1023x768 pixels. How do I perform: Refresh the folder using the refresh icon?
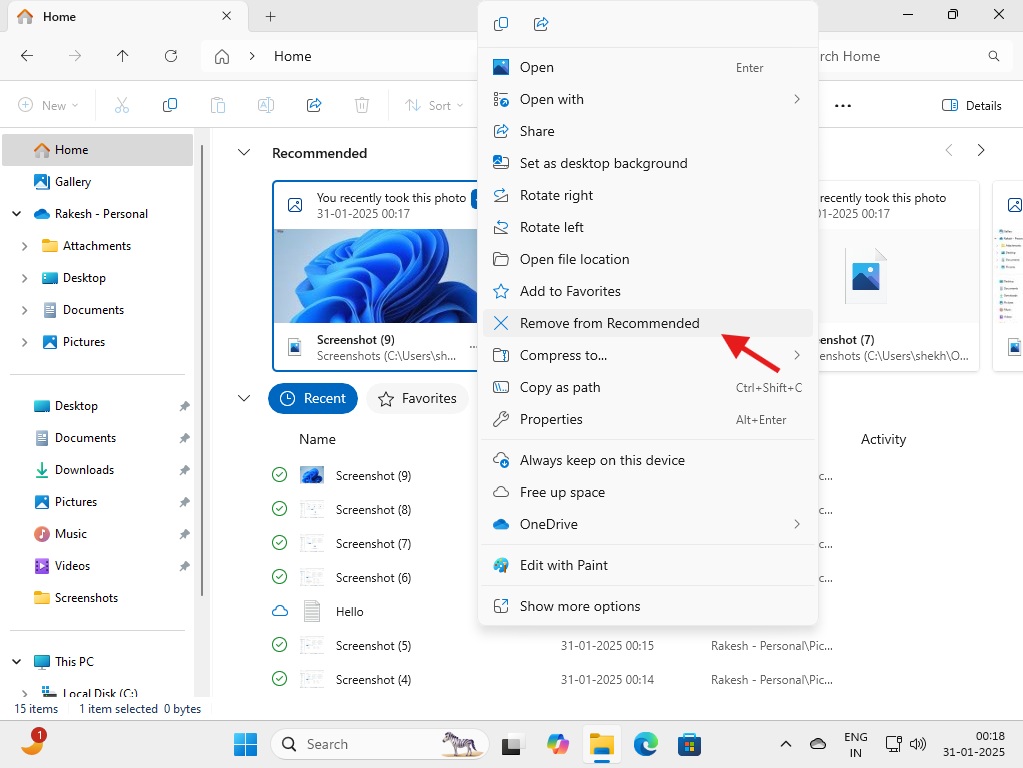click(x=170, y=56)
